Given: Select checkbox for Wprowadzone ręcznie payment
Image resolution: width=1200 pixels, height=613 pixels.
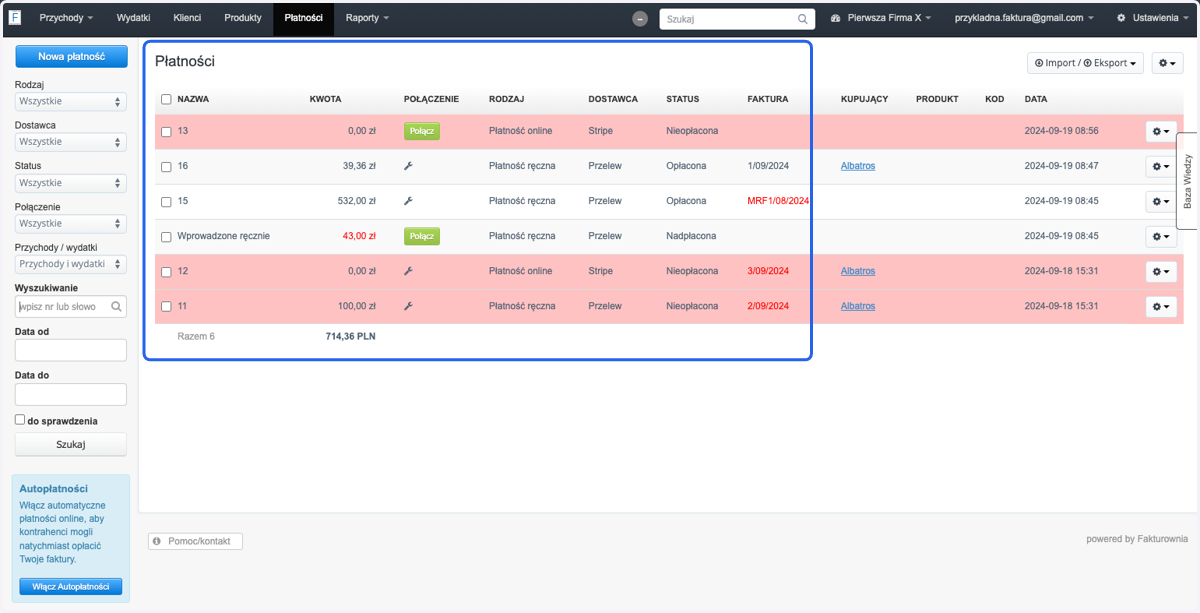Looking at the screenshot, I should [166, 237].
